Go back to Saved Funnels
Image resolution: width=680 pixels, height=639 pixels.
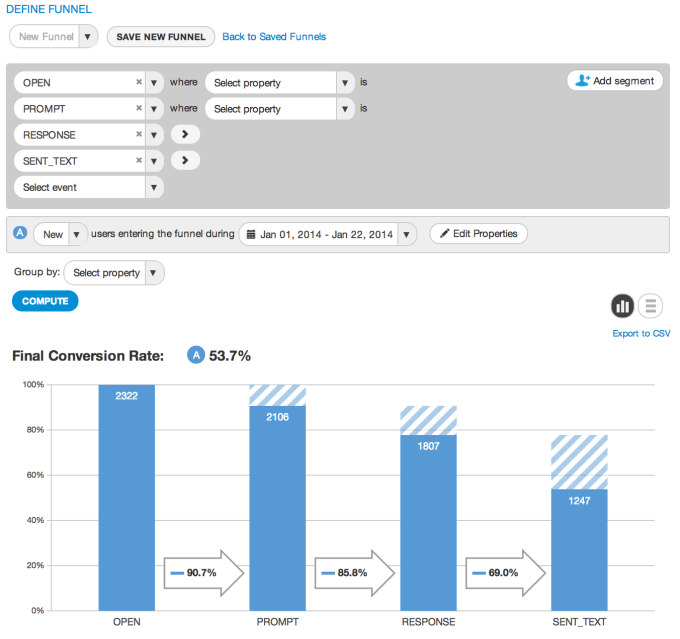273,37
